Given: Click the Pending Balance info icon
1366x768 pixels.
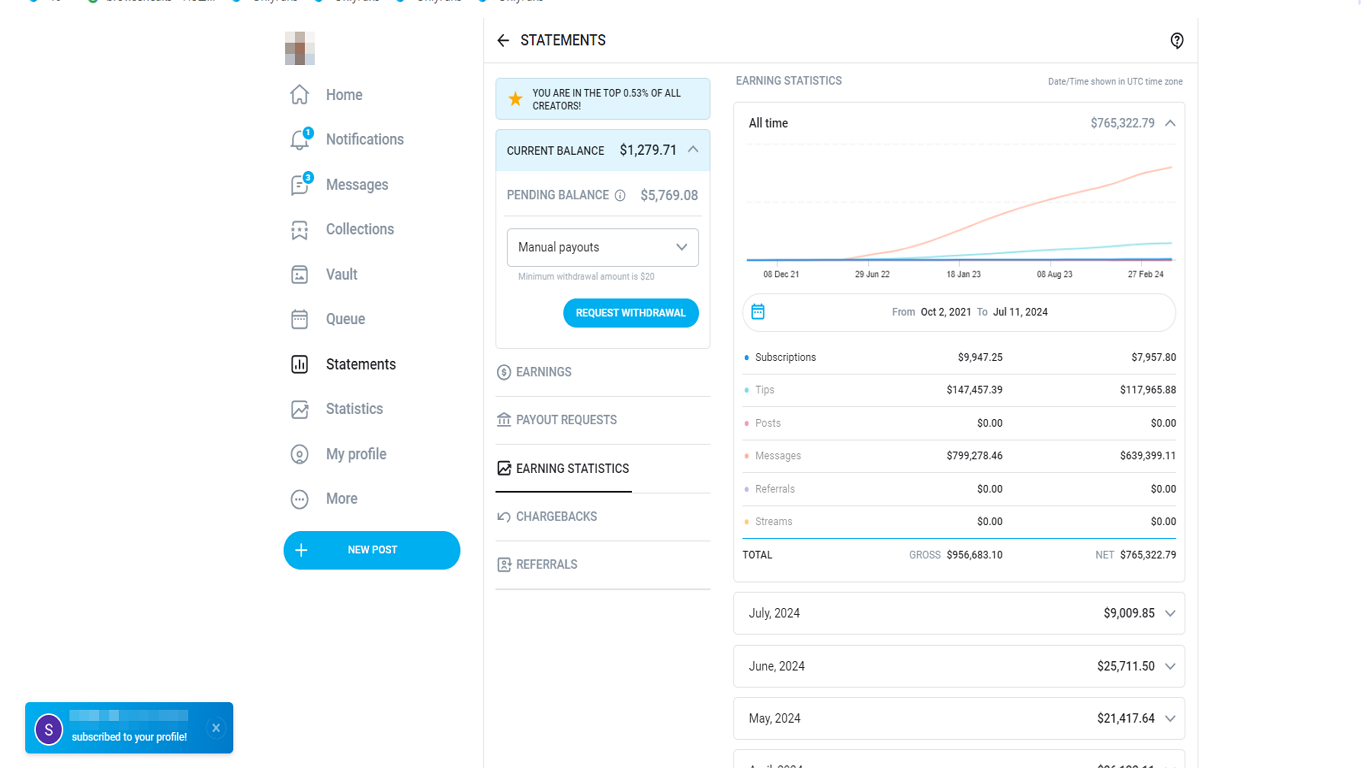Looking at the screenshot, I should coord(620,196).
